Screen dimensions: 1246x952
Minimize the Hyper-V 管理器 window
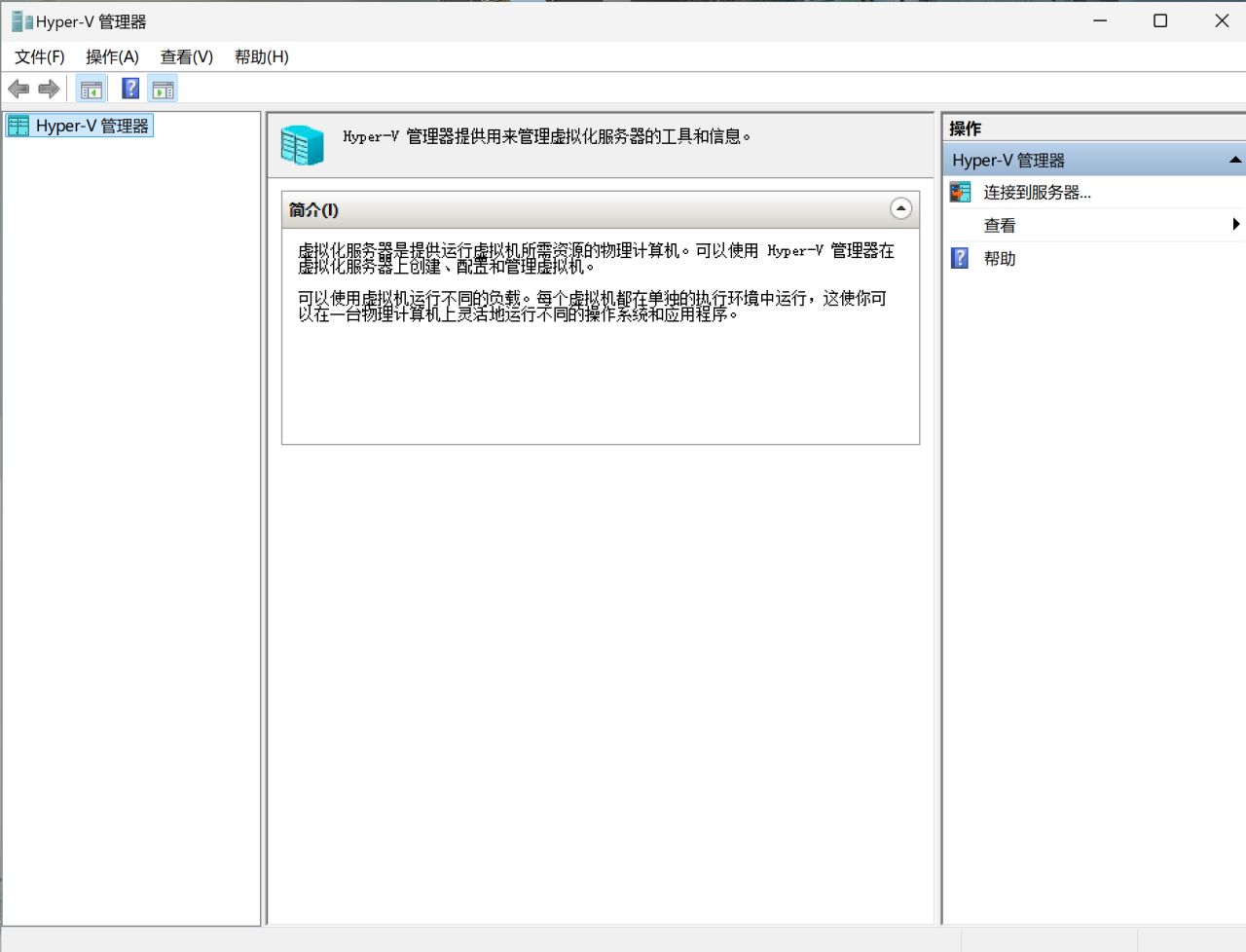pos(1100,20)
